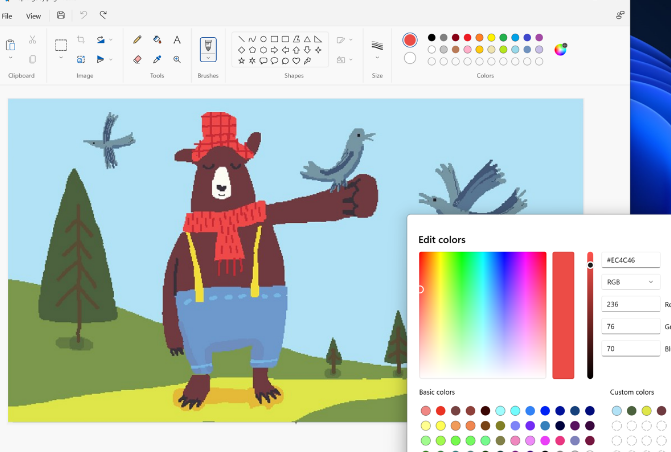The height and width of the screenshot is (452, 671).
Task: Activate the Color 1 red circle
Action: [x=410, y=40]
